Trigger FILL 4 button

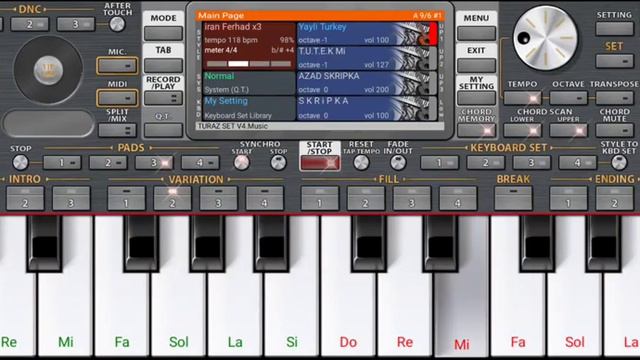[458, 198]
